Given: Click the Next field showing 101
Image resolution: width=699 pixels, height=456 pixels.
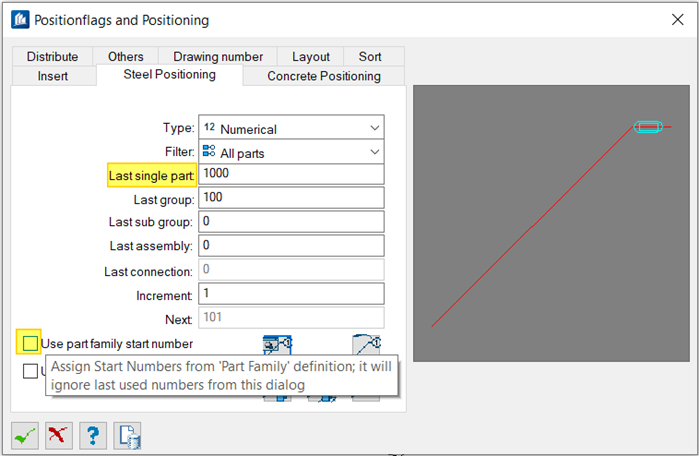Looking at the screenshot, I should (x=291, y=317).
